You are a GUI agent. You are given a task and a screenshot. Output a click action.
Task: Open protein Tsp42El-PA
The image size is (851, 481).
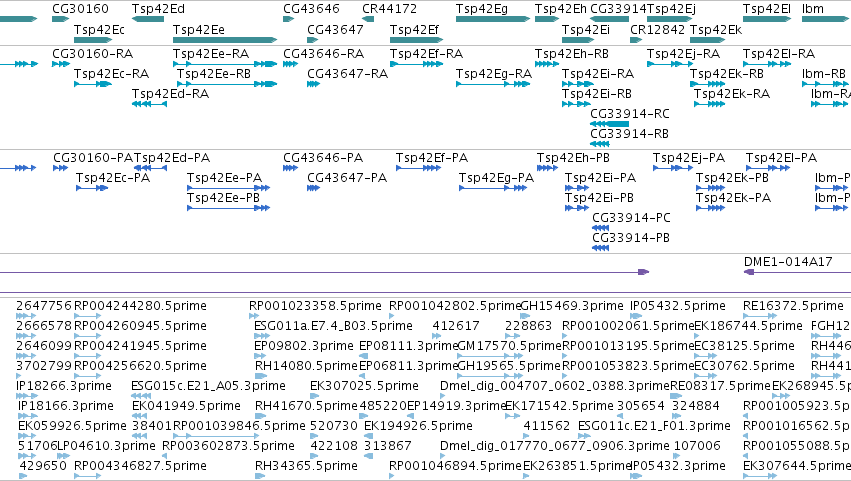click(x=781, y=158)
